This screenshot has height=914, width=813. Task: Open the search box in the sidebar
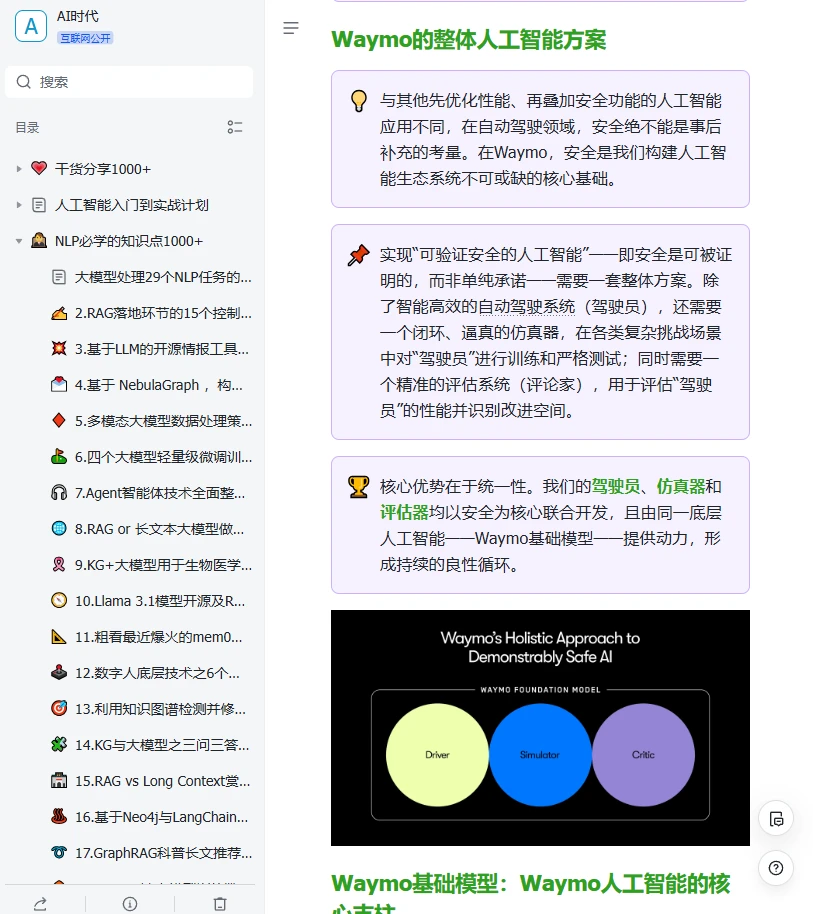(129, 82)
